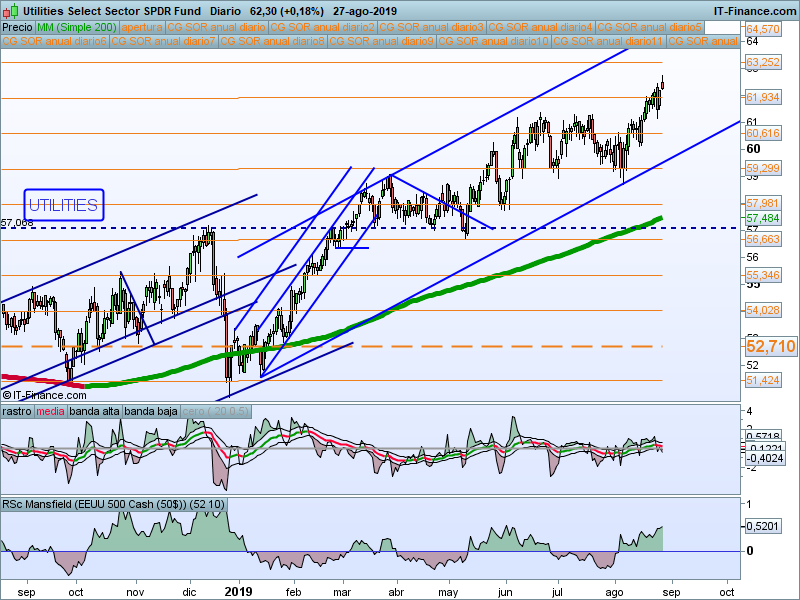Click the mar month on time axis
The image size is (800, 600).
click(342, 592)
